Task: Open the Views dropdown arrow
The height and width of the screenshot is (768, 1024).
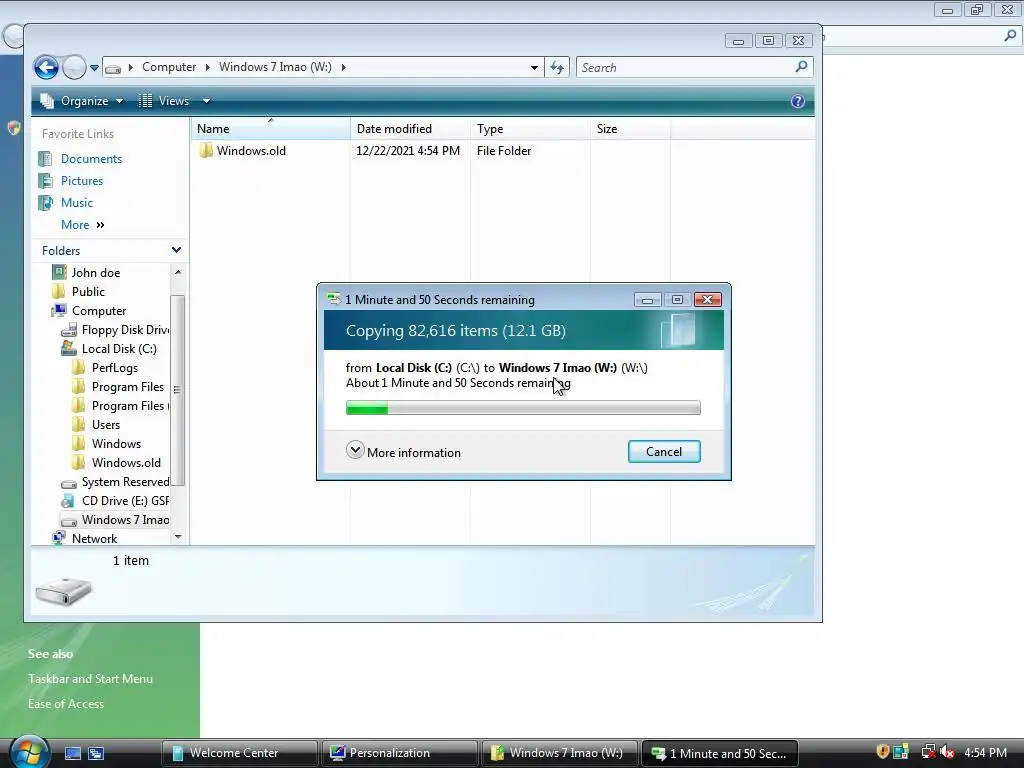Action: coord(206,101)
